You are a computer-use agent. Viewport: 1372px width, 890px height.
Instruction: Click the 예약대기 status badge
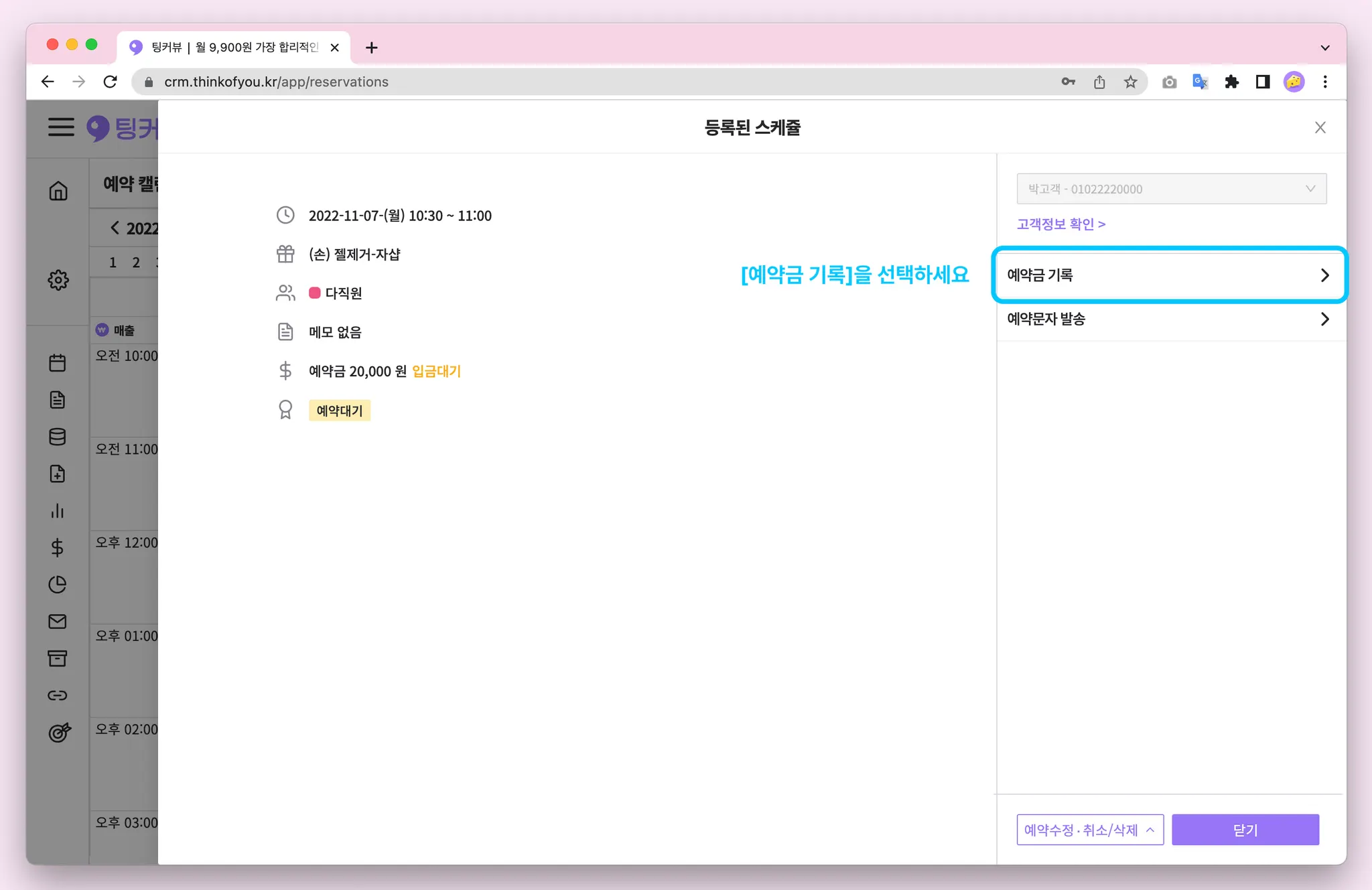pyautogui.click(x=339, y=411)
